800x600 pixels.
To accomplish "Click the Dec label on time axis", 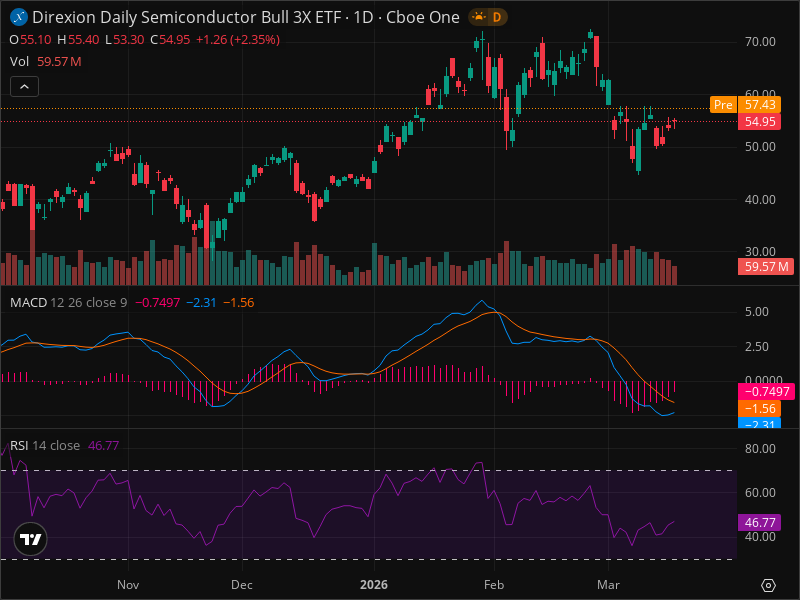I will pos(242,585).
